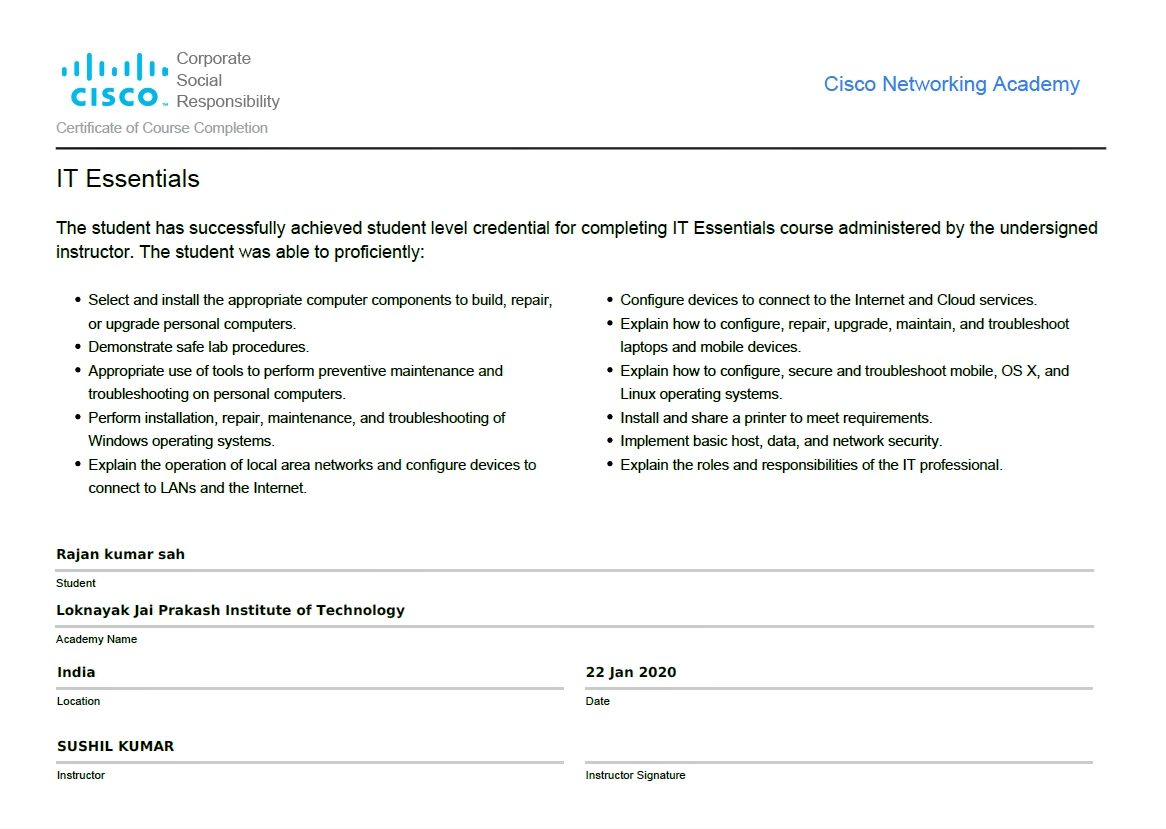Click the date 22 Jan 2020
The image size is (1166, 829).
631,672
